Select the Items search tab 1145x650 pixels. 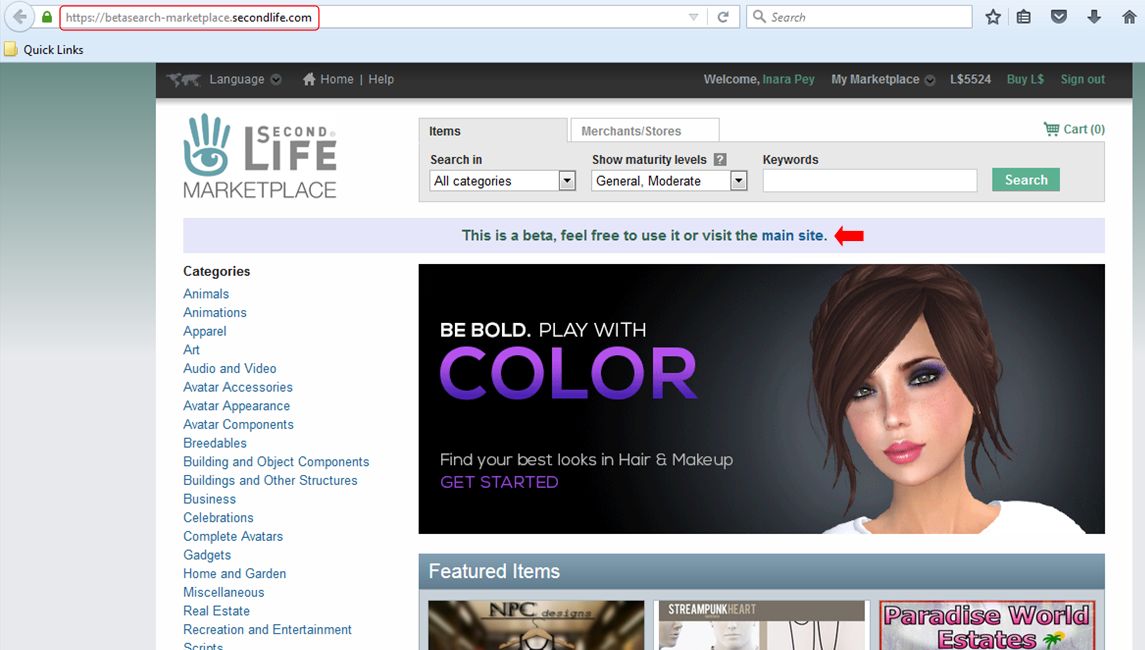tap(445, 131)
